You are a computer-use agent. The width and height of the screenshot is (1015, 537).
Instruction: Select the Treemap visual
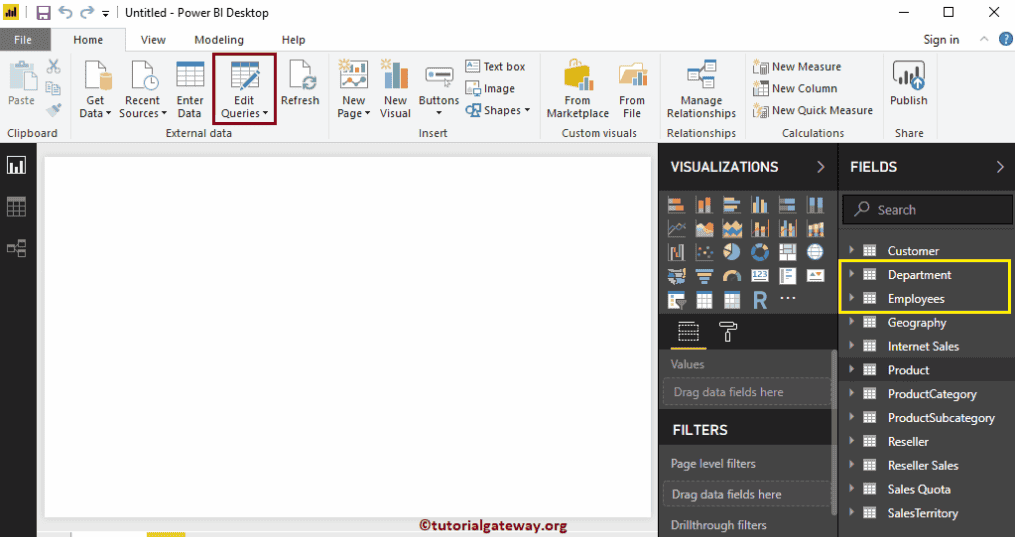coord(788,252)
